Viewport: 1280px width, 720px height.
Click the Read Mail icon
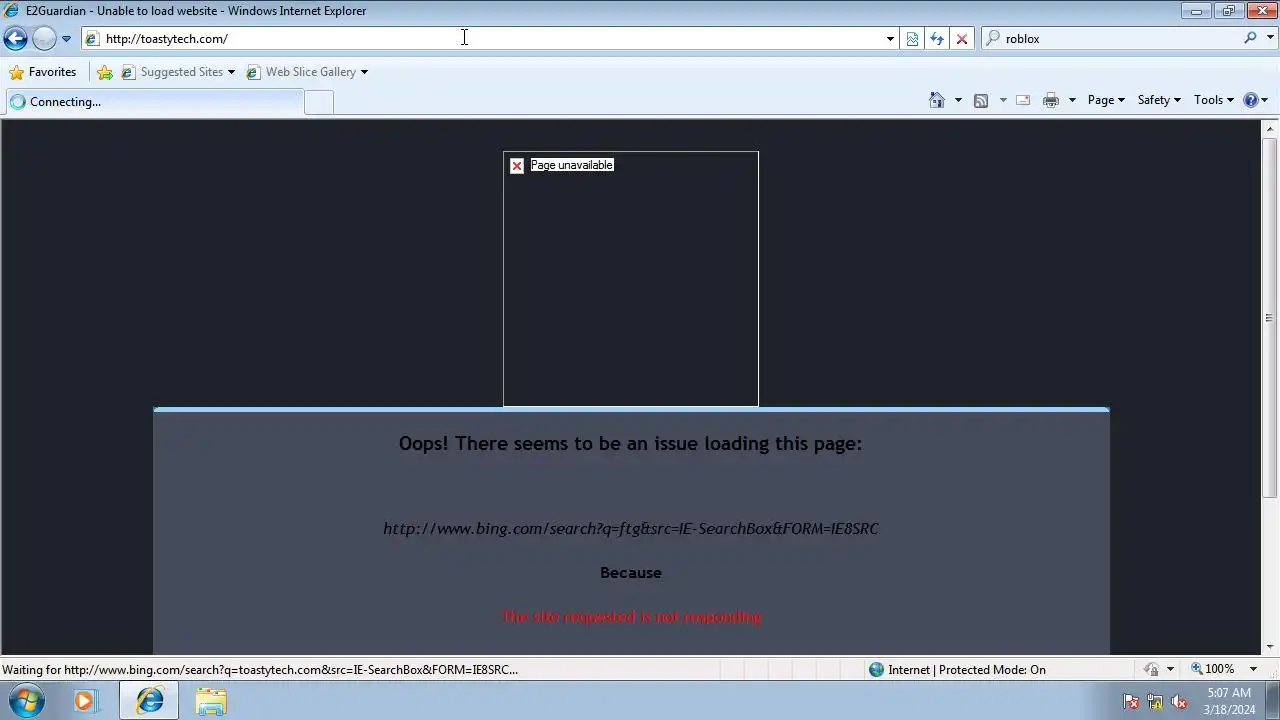pos(1023,100)
